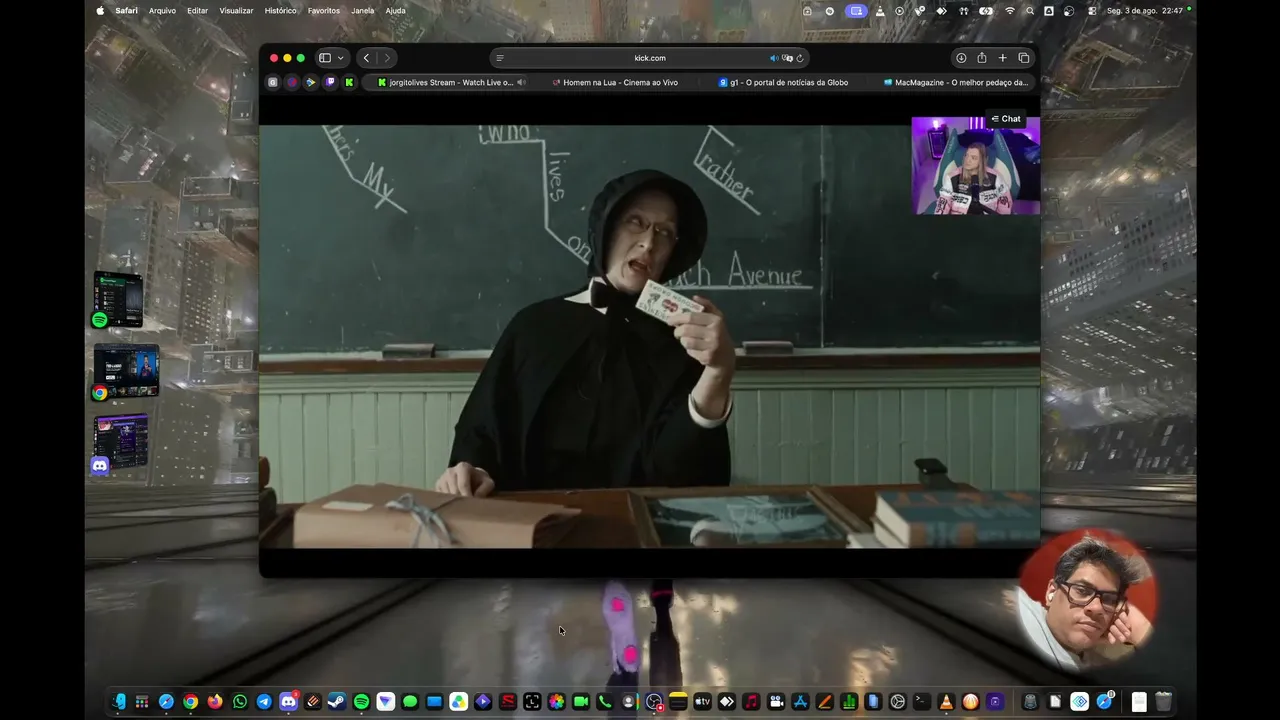Open Terminal from the Dock

922,702
